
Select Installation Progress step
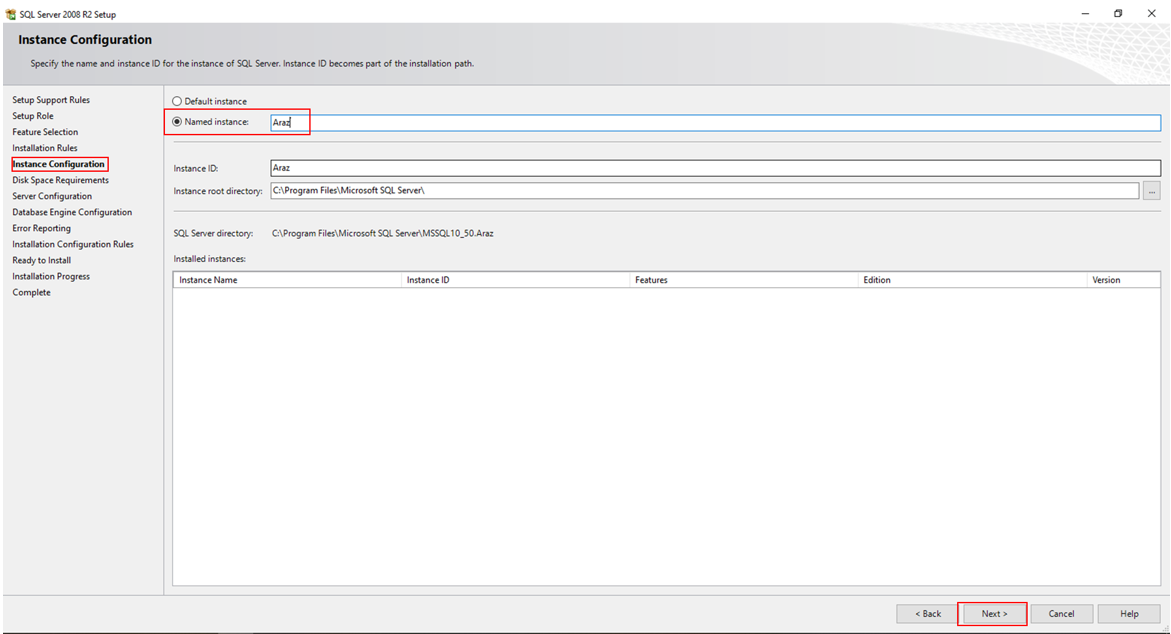click(51, 276)
